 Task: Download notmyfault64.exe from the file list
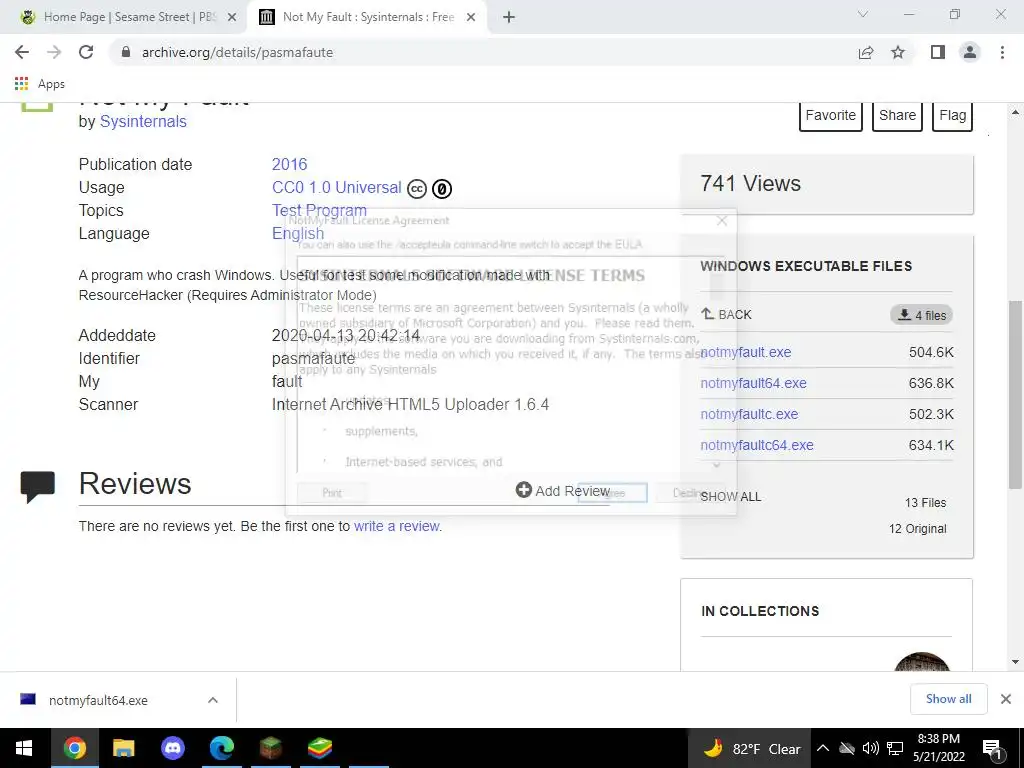click(754, 383)
